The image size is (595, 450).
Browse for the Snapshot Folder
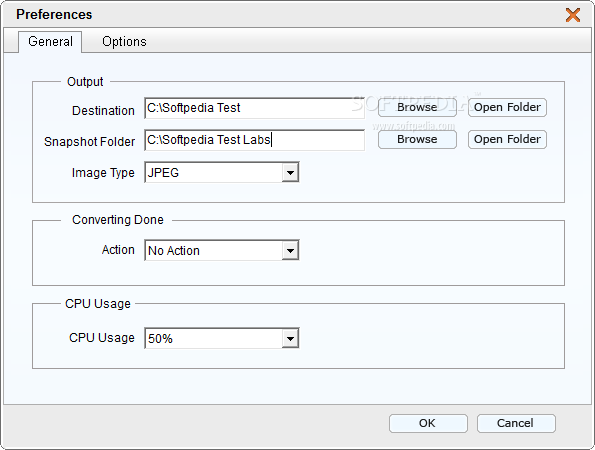click(x=417, y=139)
